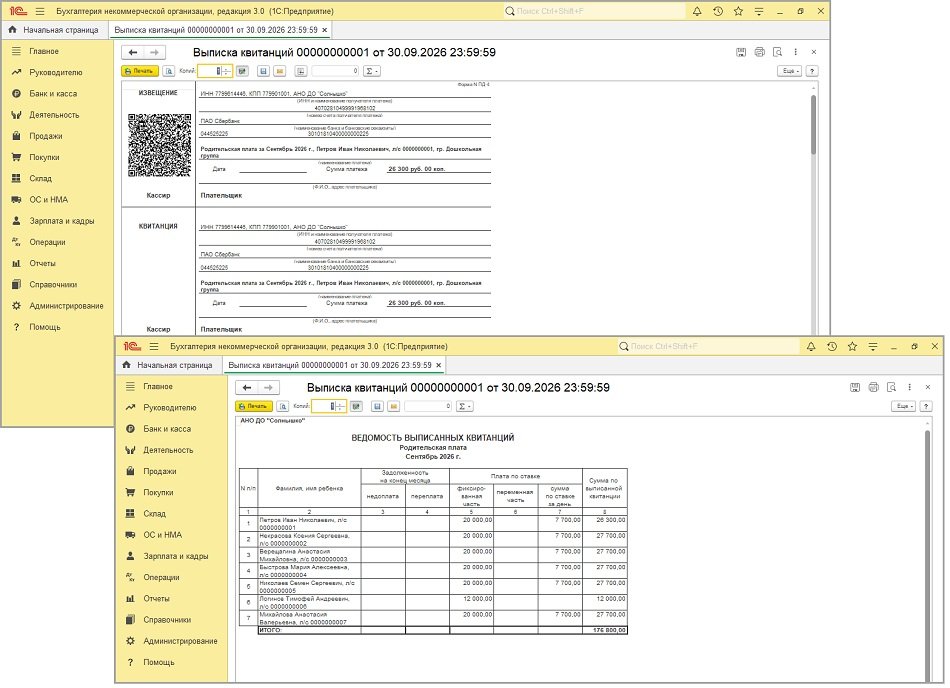950x688 pixels.
Task: Open notifications bell in upper window title bar
Action: coord(697,11)
